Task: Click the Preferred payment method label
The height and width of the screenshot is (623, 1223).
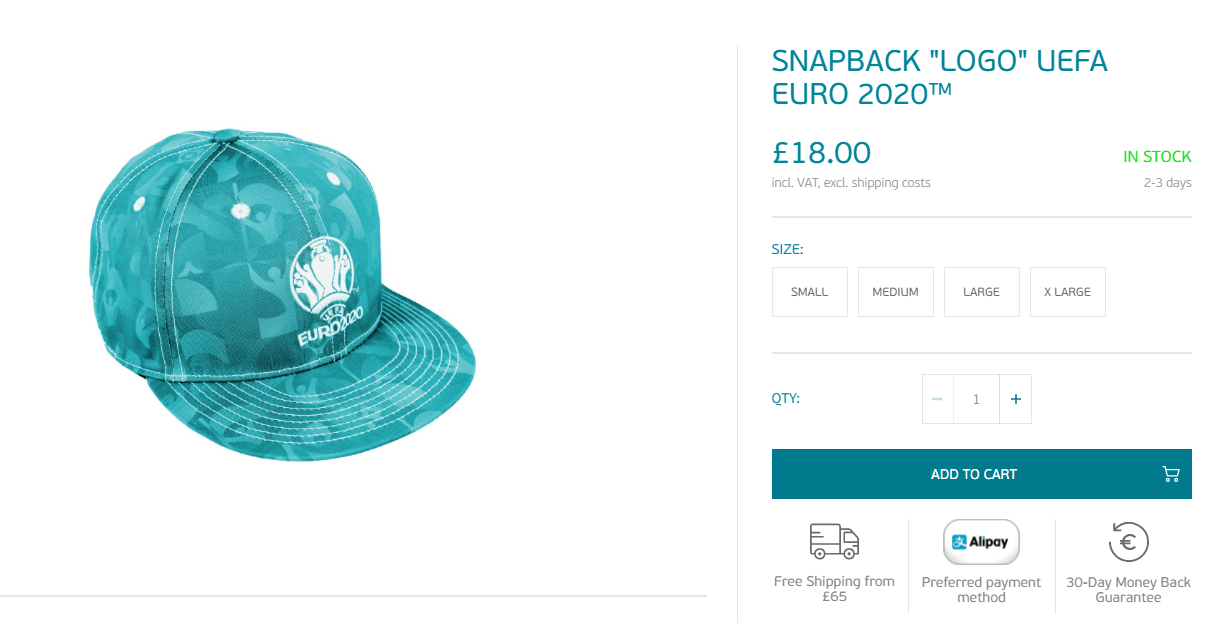Action: click(x=981, y=589)
